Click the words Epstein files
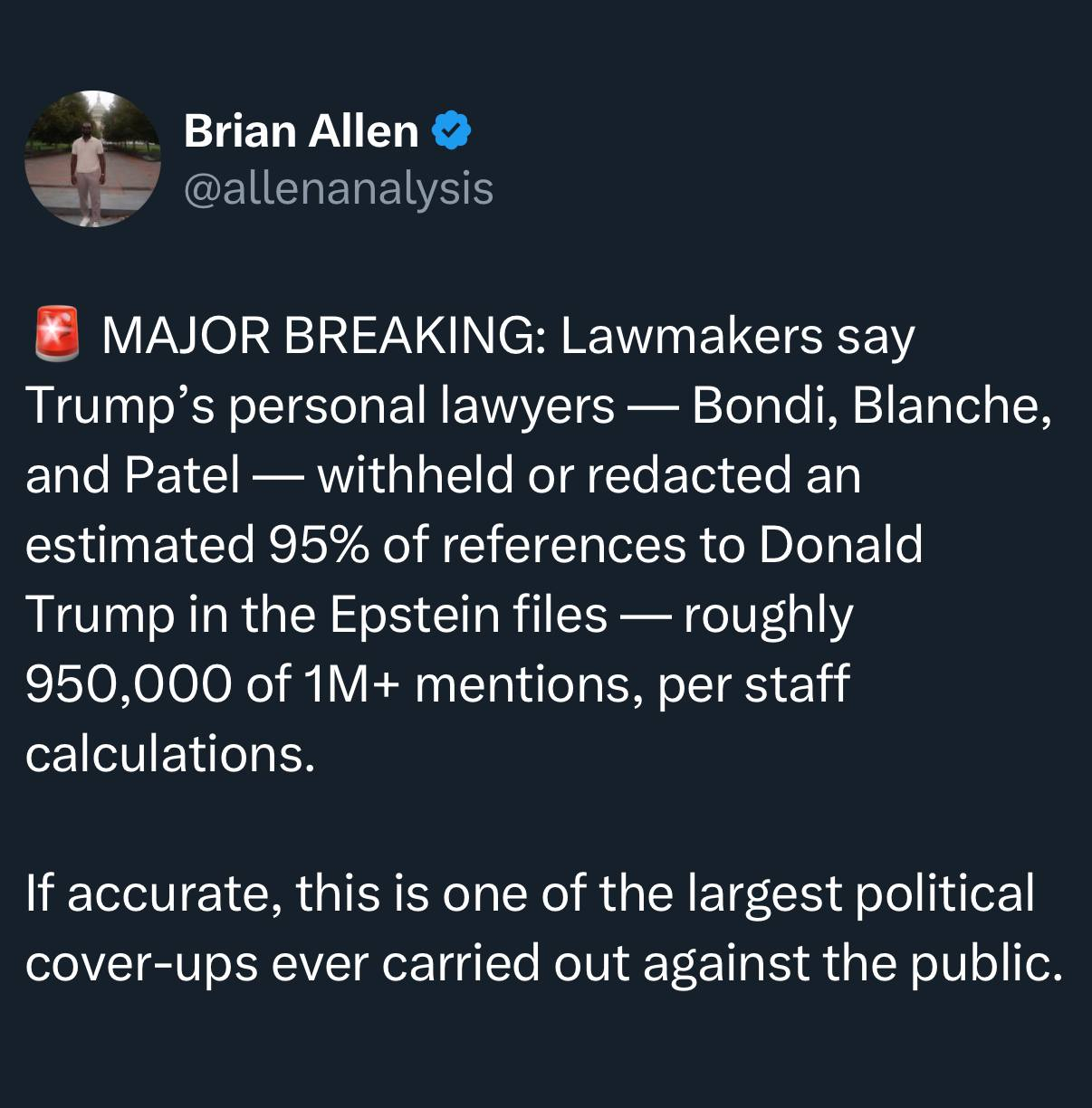Image resolution: width=1092 pixels, height=1108 pixels. tap(467, 615)
